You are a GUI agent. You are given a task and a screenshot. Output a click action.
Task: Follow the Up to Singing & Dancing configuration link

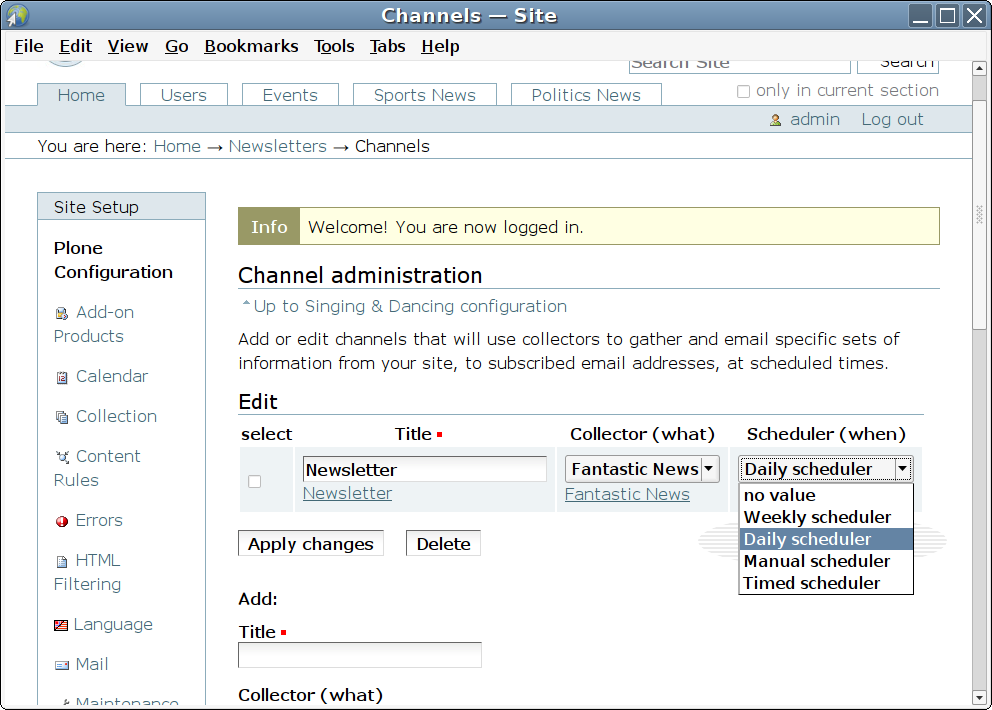click(x=409, y=306)
